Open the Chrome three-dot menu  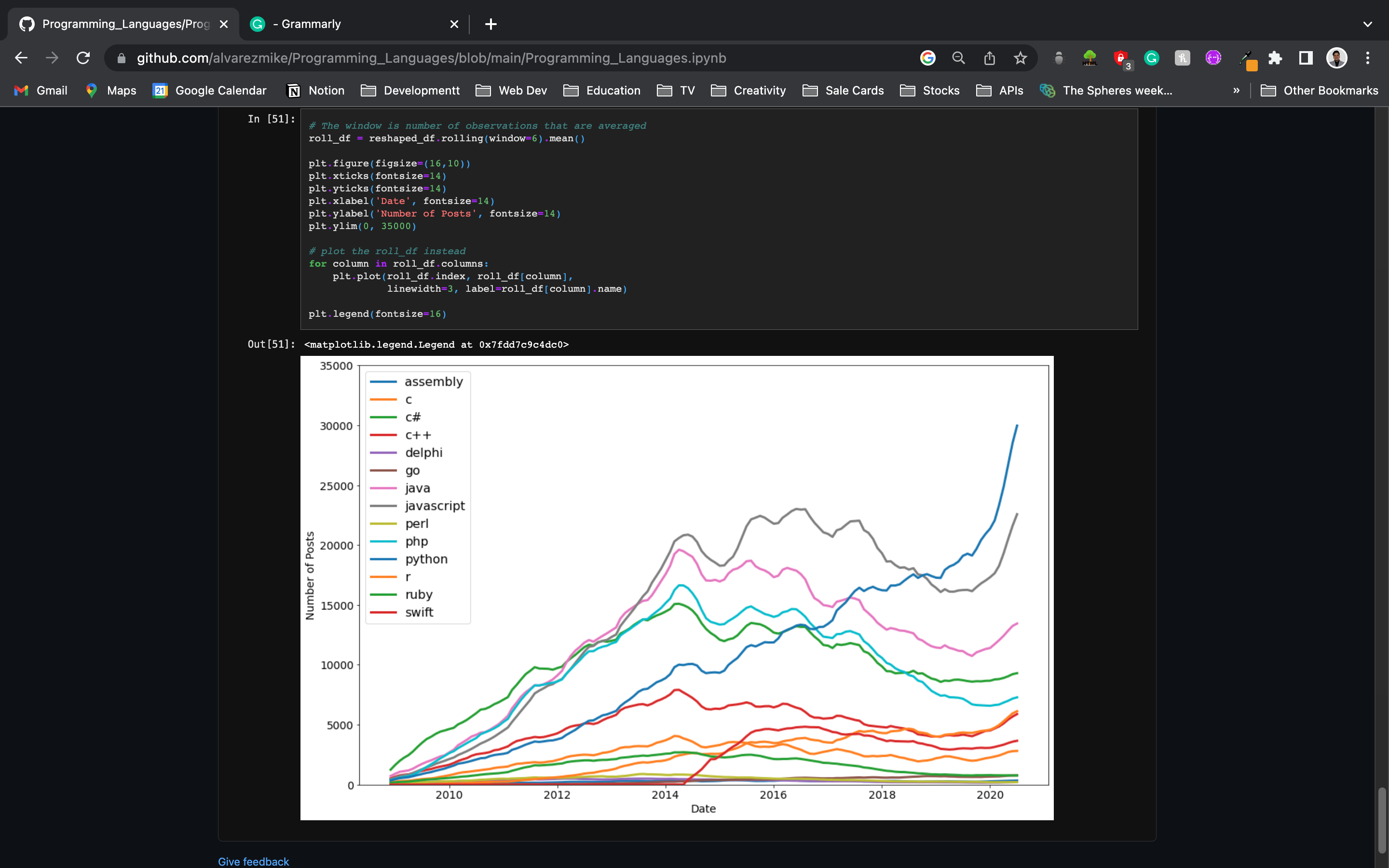pos(1368,58)
